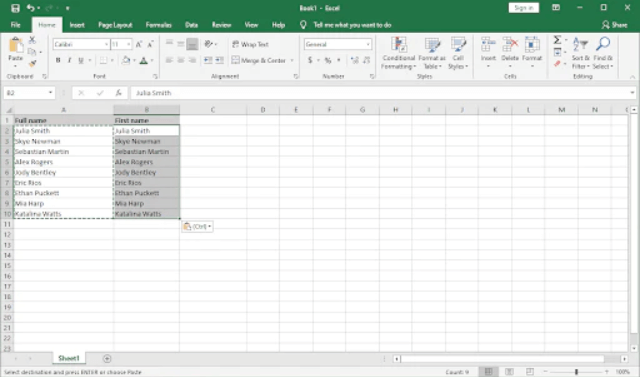
Task: Open the Merge & Center dropdown arrow
Action: pyautogui.click(x=292, y=61)
